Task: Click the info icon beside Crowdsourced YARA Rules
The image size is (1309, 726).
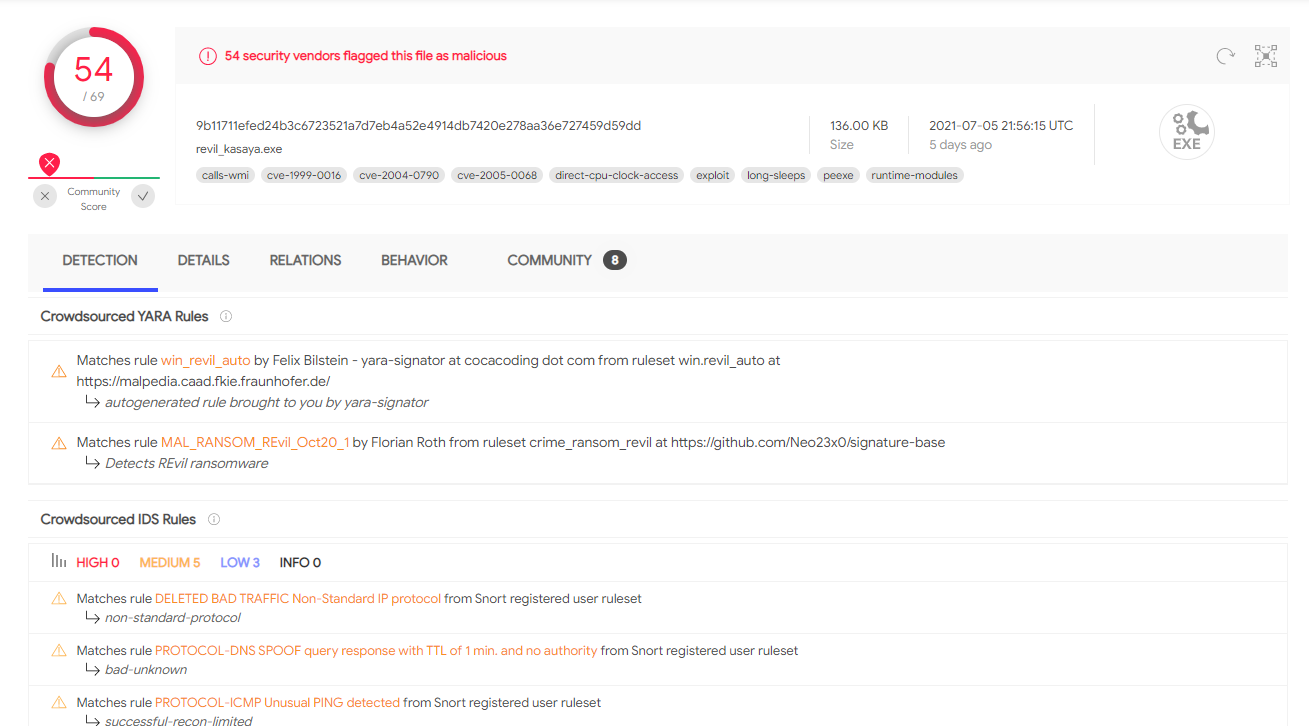Action: 226,316
